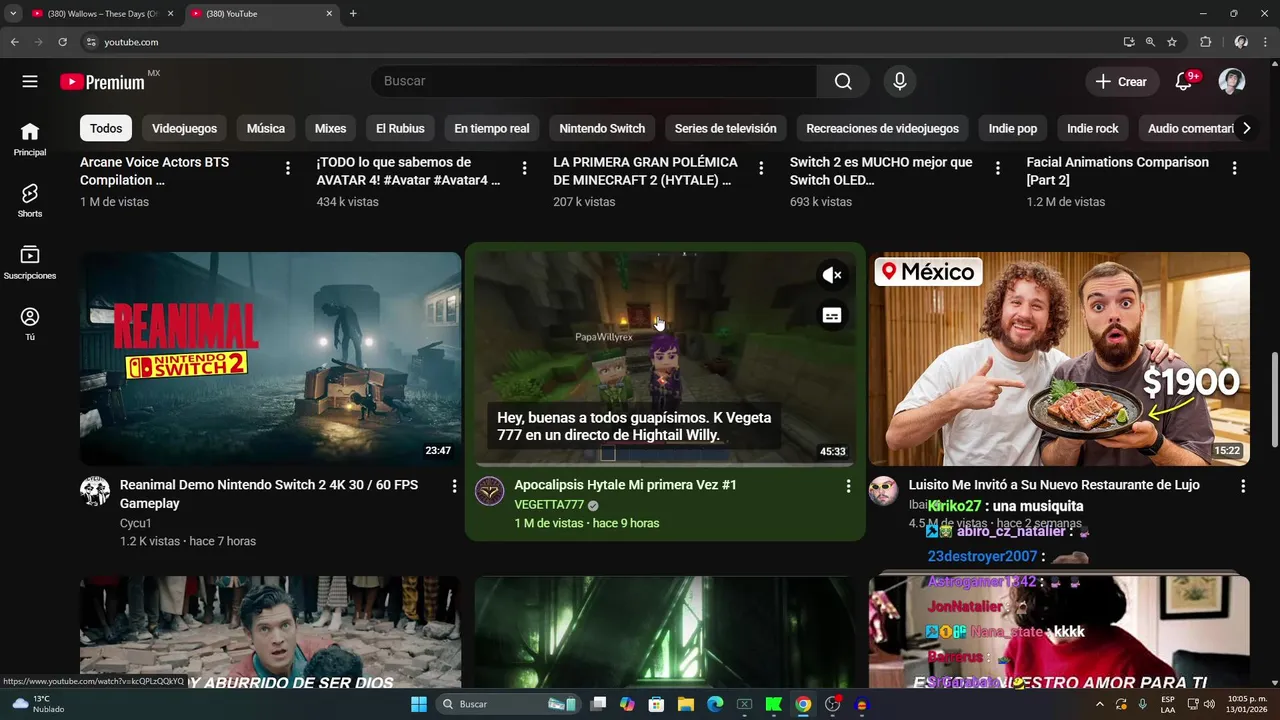Open the Windows Start menu
Screen dimensions: 1280x720
(x=419, y=704)
